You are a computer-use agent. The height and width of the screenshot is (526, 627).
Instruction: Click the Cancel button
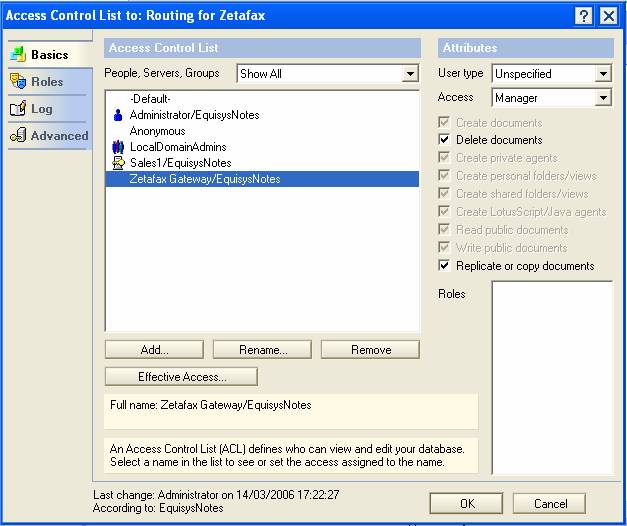coord(549,503)
